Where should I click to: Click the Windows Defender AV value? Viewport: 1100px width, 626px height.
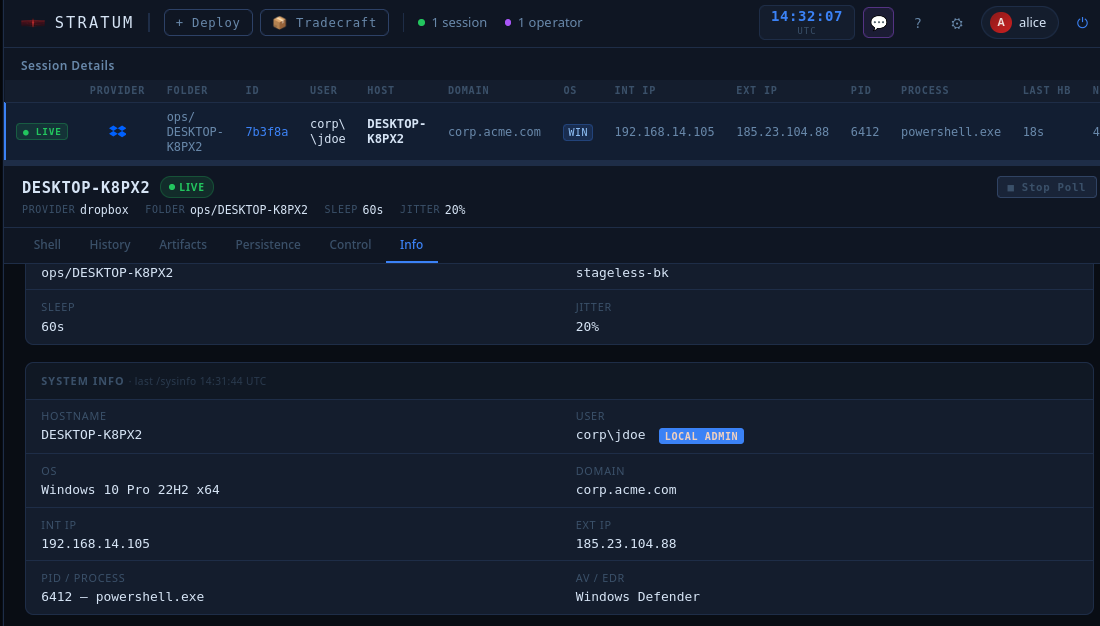(x=638, y=597)
